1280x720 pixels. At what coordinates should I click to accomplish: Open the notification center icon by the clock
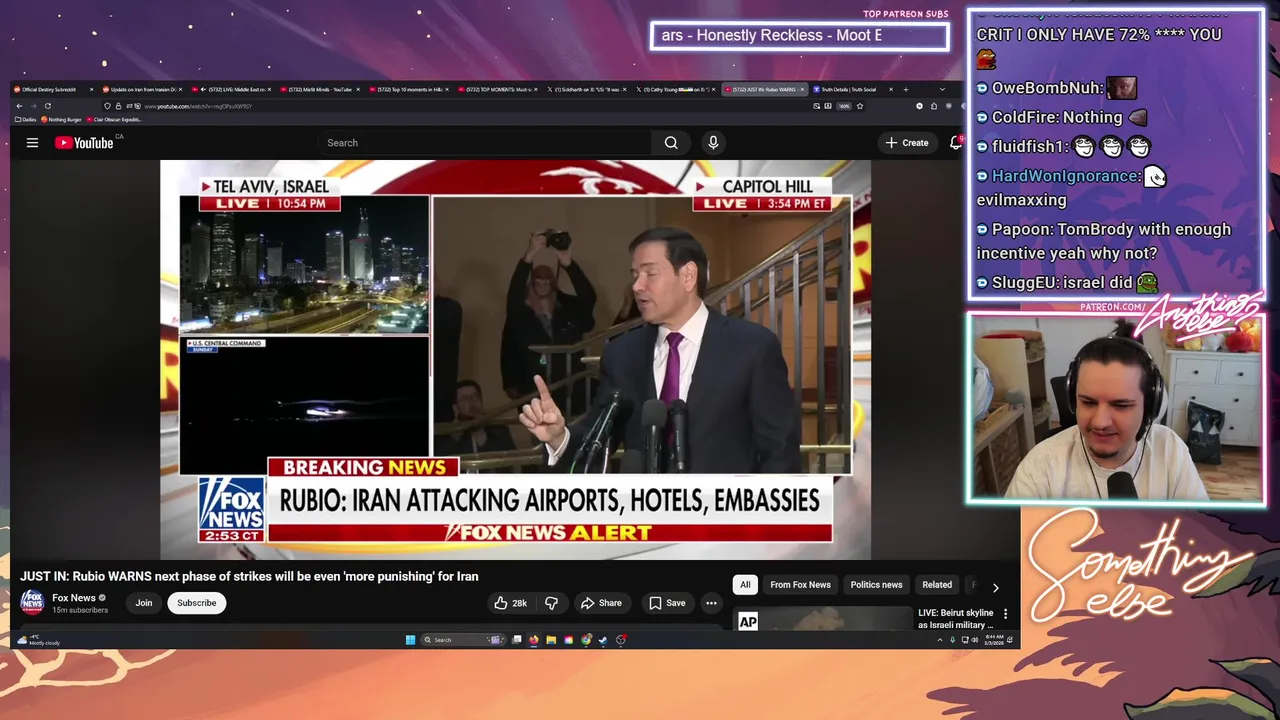1010,640
